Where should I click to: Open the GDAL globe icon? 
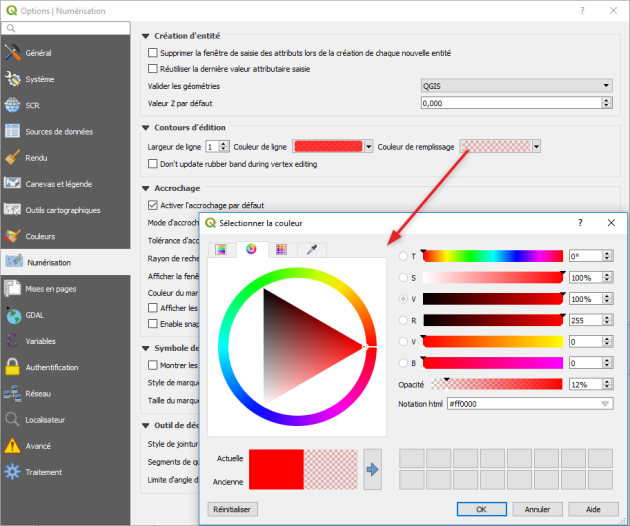coord(13,315)
